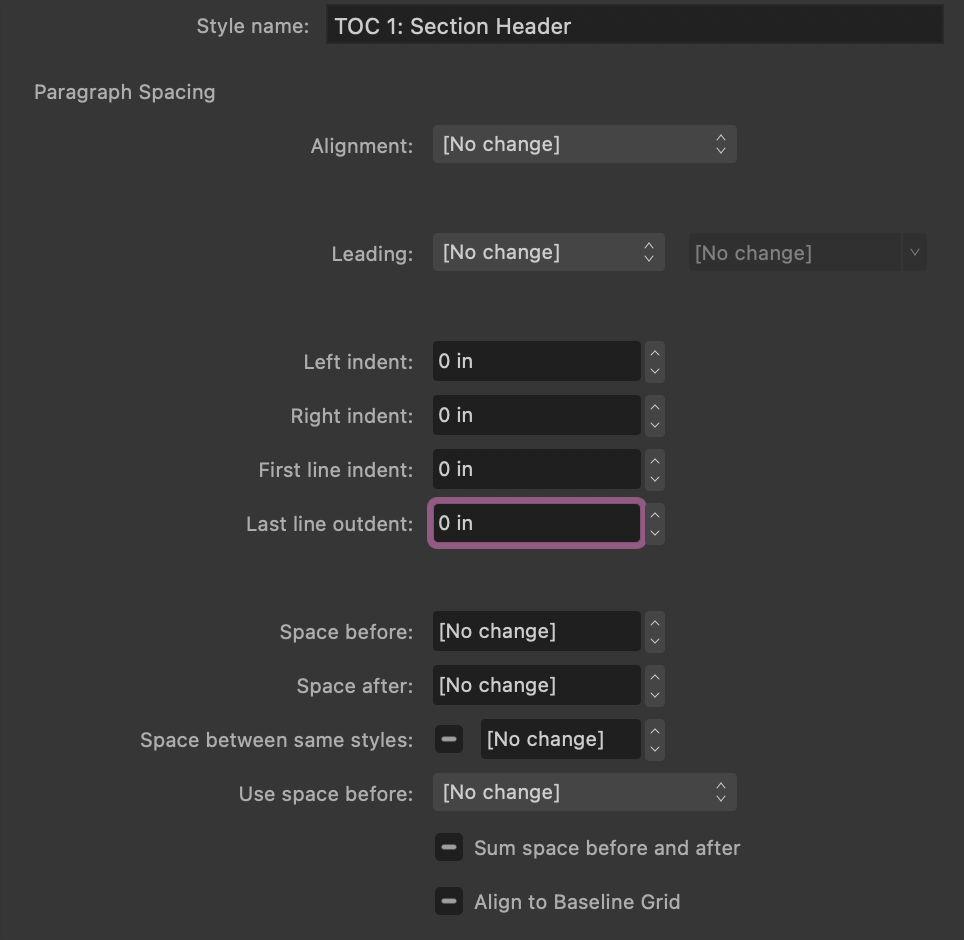Decrease Left indent with down stepper arrow
The height and width of the screenshot is (940, 964).
click(x=655, y=371)
